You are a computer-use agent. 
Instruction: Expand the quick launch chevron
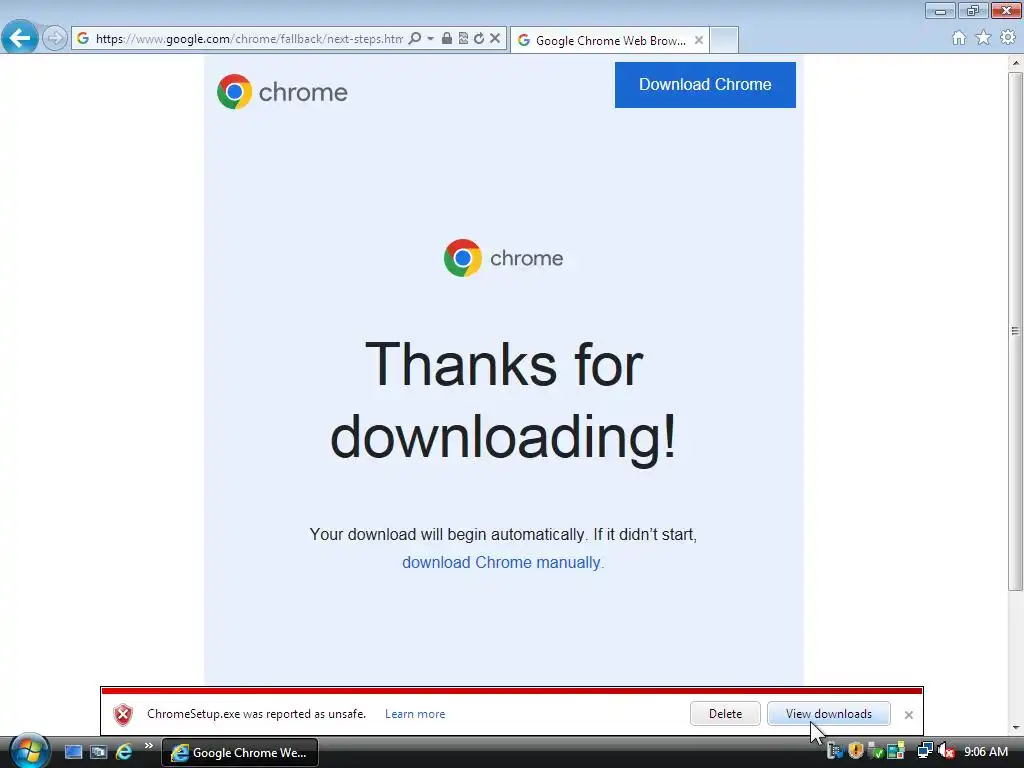148,746
